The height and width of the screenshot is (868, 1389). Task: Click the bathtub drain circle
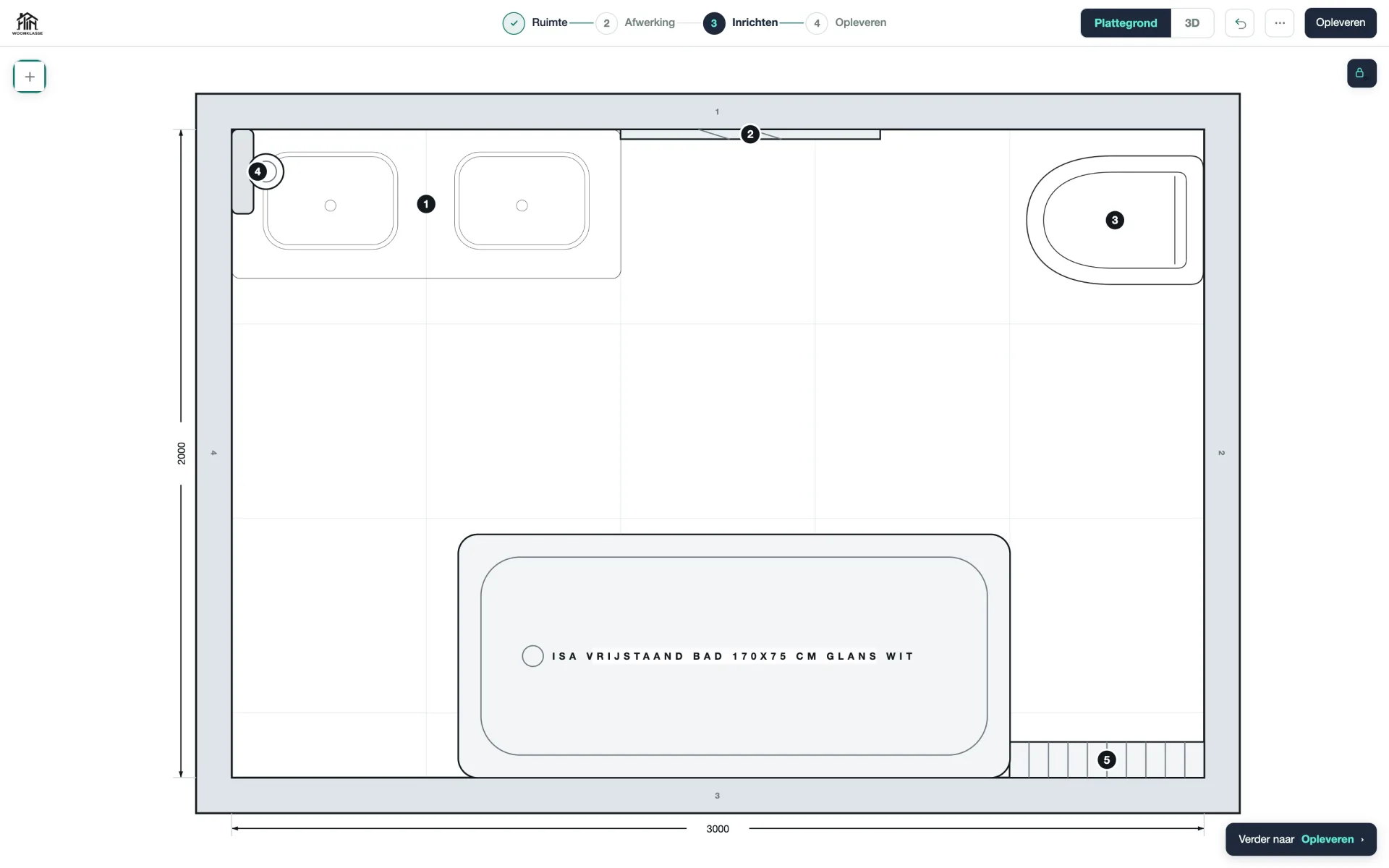[x=532, y=656]
